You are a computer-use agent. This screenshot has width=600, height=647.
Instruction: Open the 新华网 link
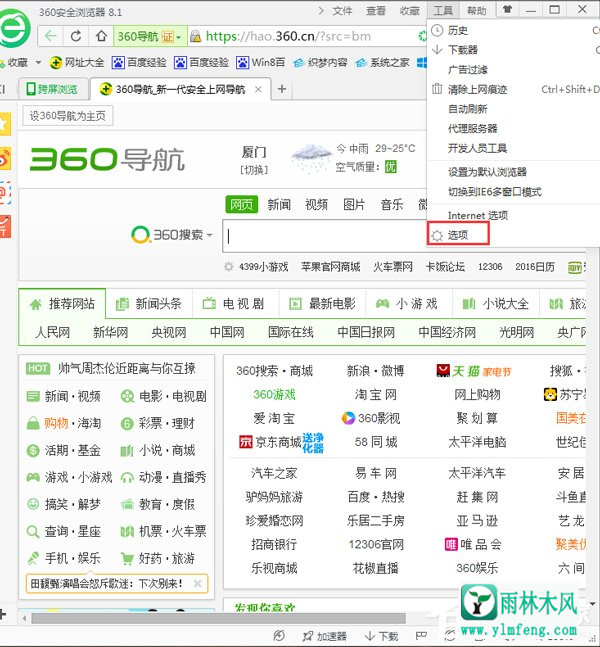111,332
